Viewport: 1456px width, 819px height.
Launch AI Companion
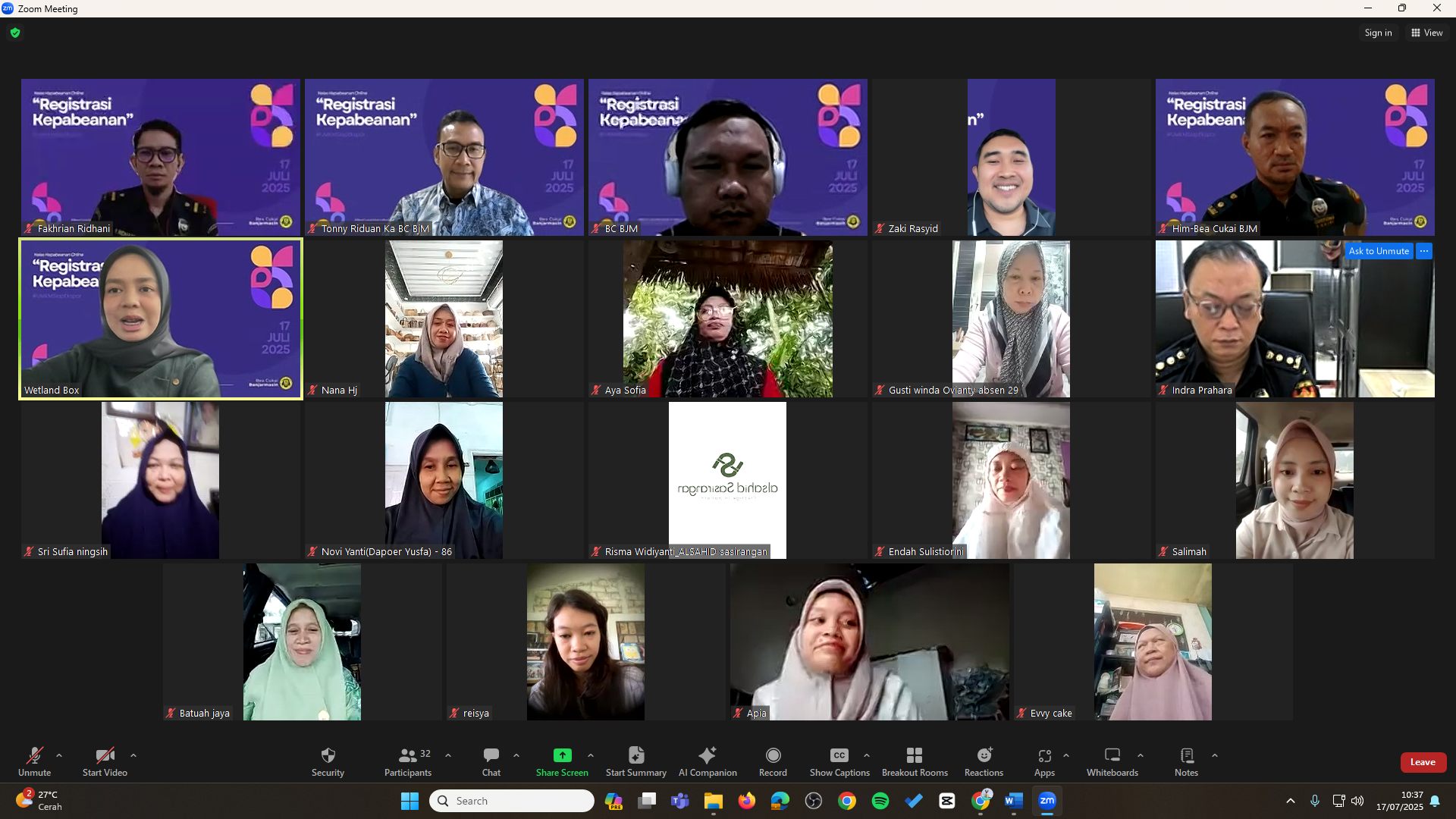pyautogui.click(x=707, y=761)
